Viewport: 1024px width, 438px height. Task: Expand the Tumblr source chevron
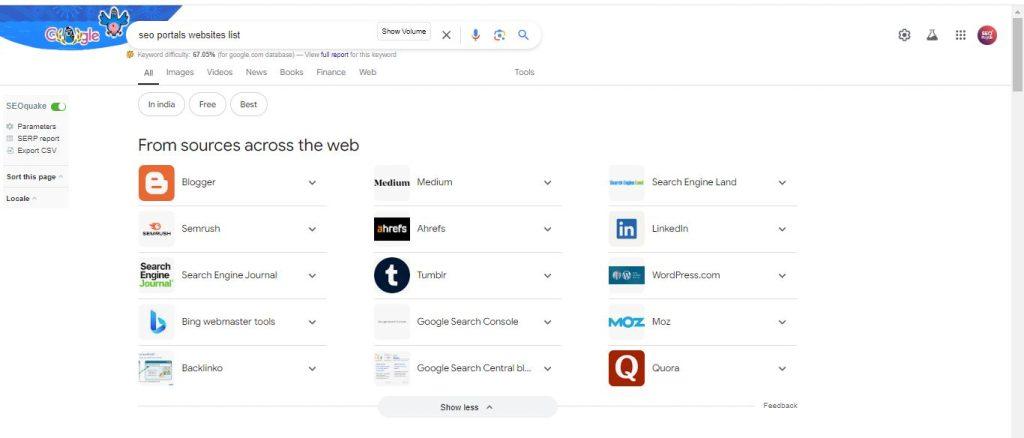547,275
